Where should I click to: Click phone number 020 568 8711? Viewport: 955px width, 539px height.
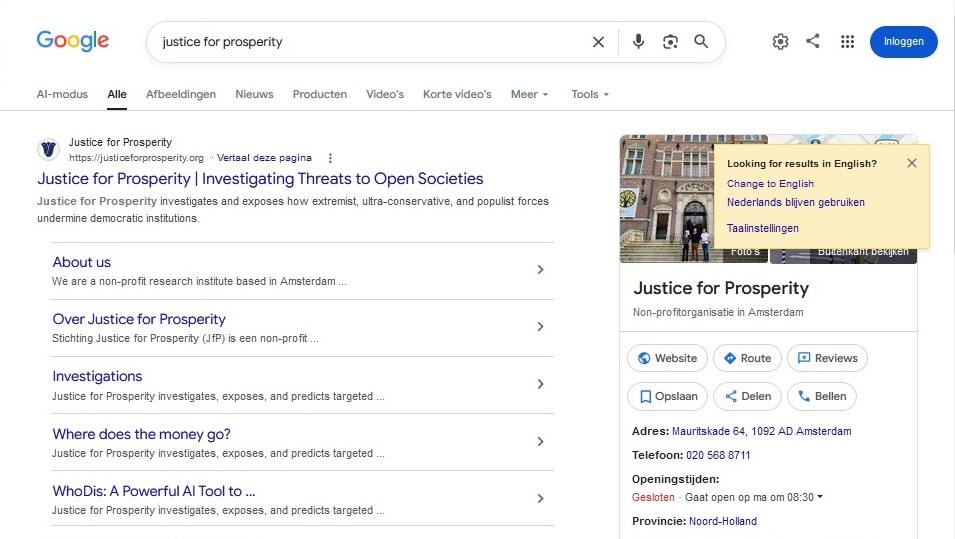click(x=718, y=455)
